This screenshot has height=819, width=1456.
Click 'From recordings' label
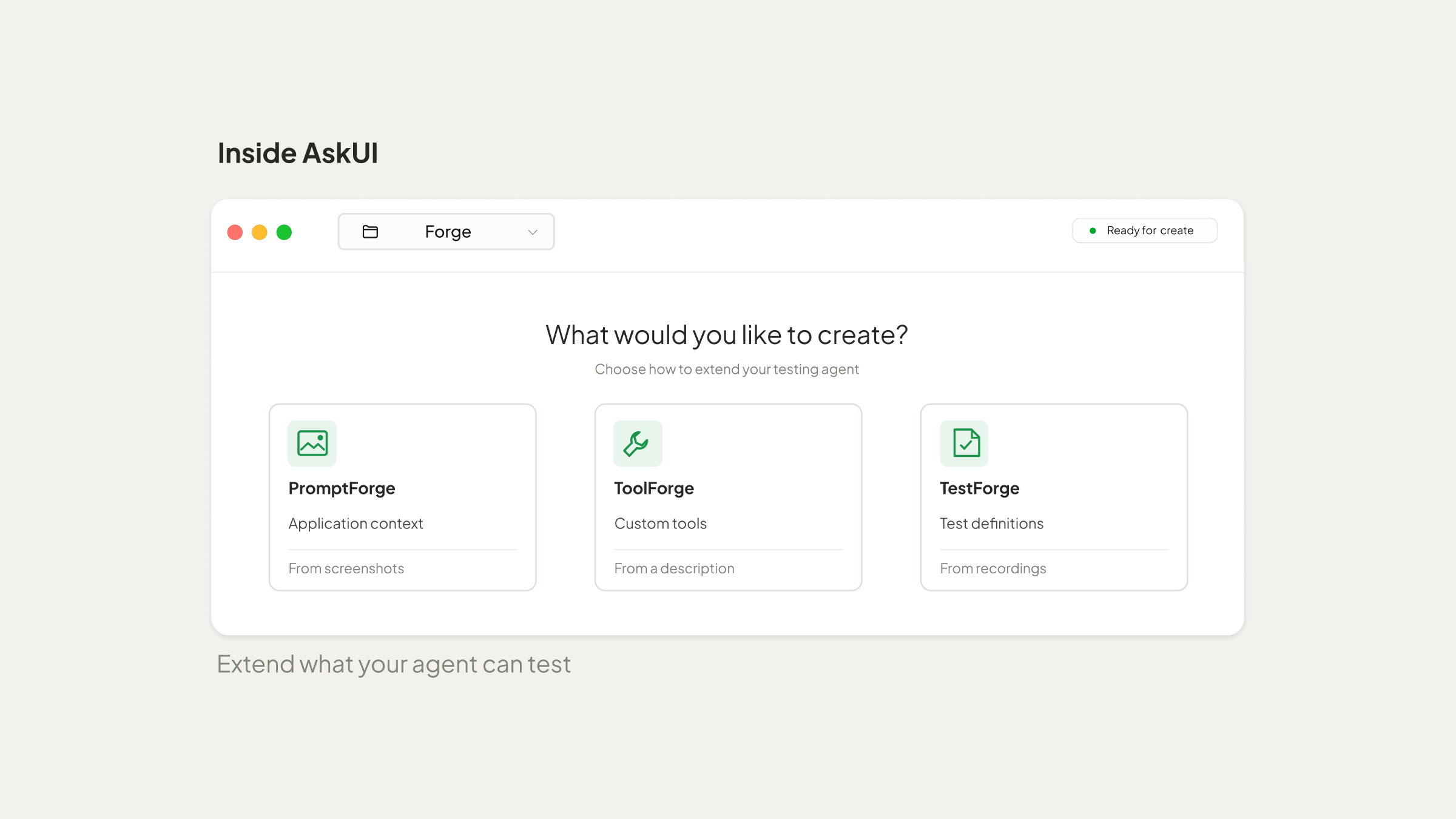coord(993,568)
